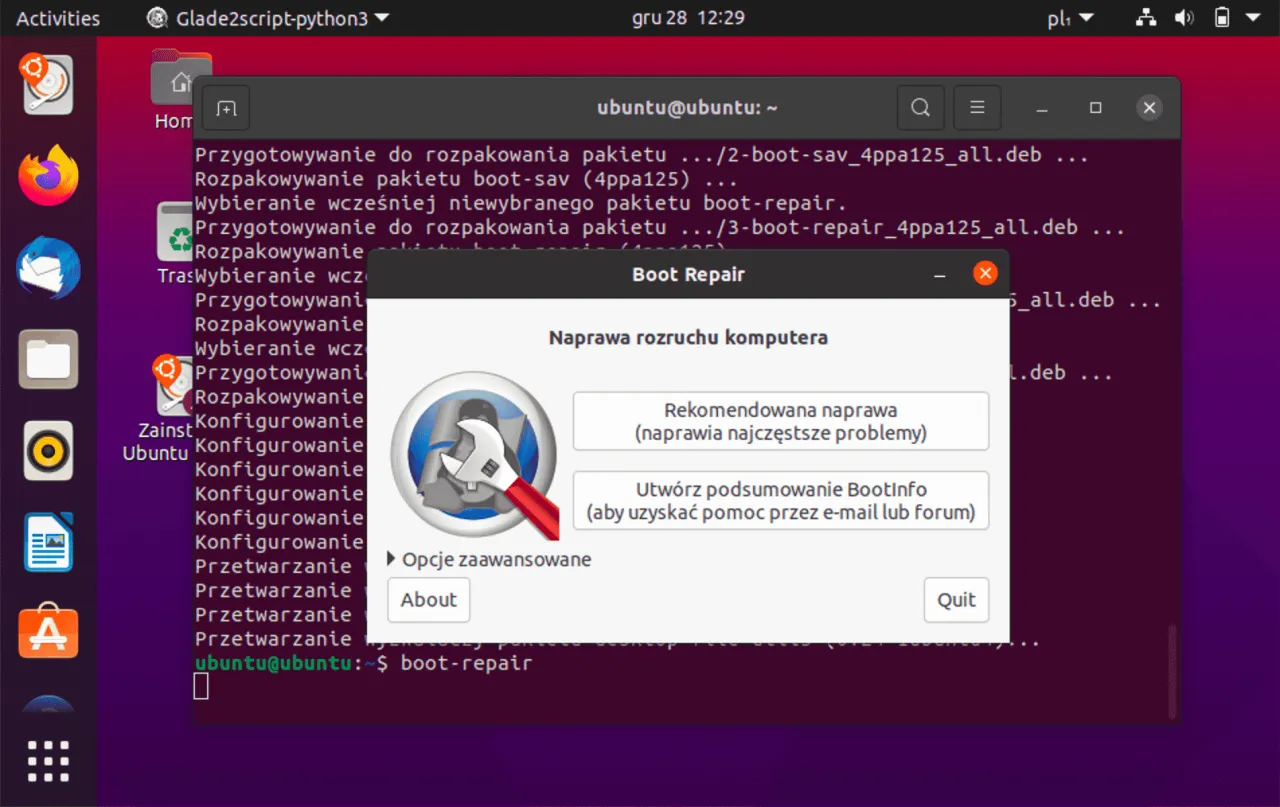This screenshot has width=1280, height=807.
Task: Open the terminal hamburger menu
Action: [977, 107]
